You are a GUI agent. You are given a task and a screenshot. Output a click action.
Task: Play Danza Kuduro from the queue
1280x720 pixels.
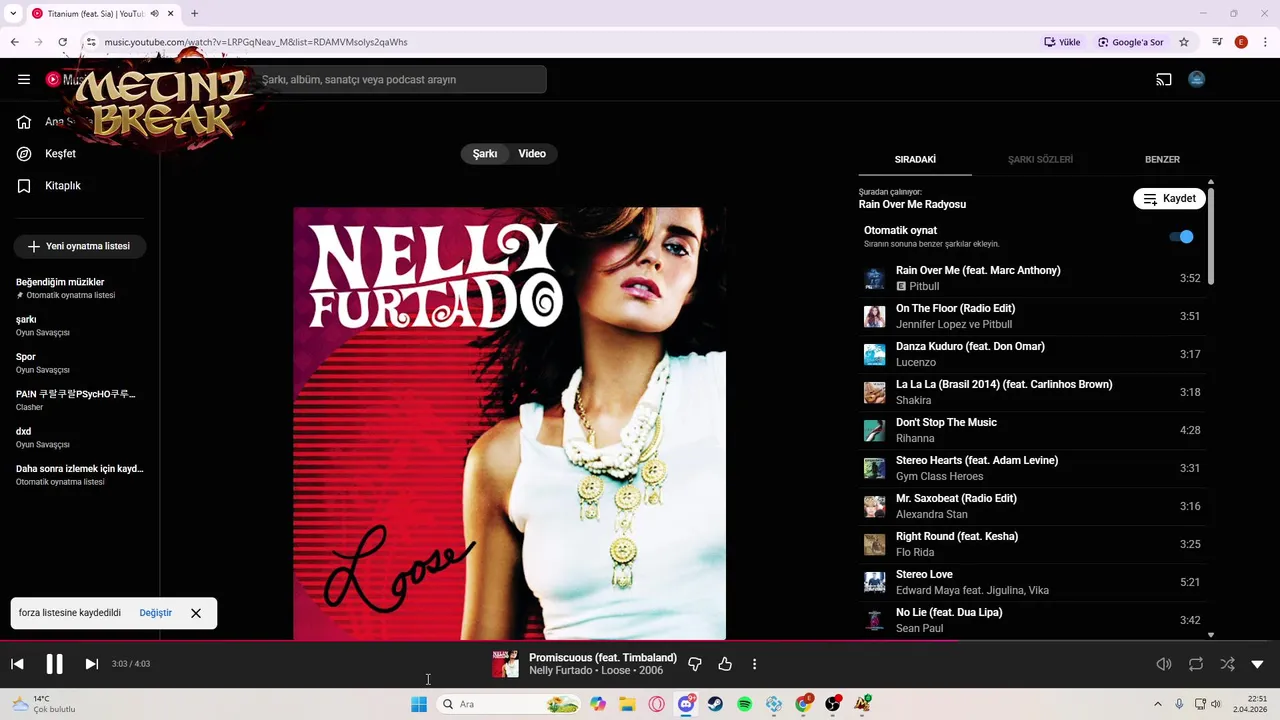coord(1032,354)
